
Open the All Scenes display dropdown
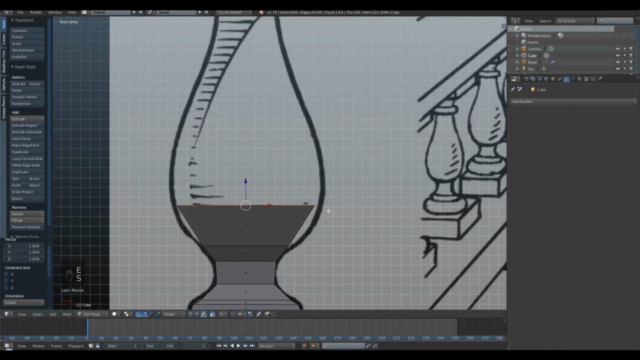[x=575, y=21]
